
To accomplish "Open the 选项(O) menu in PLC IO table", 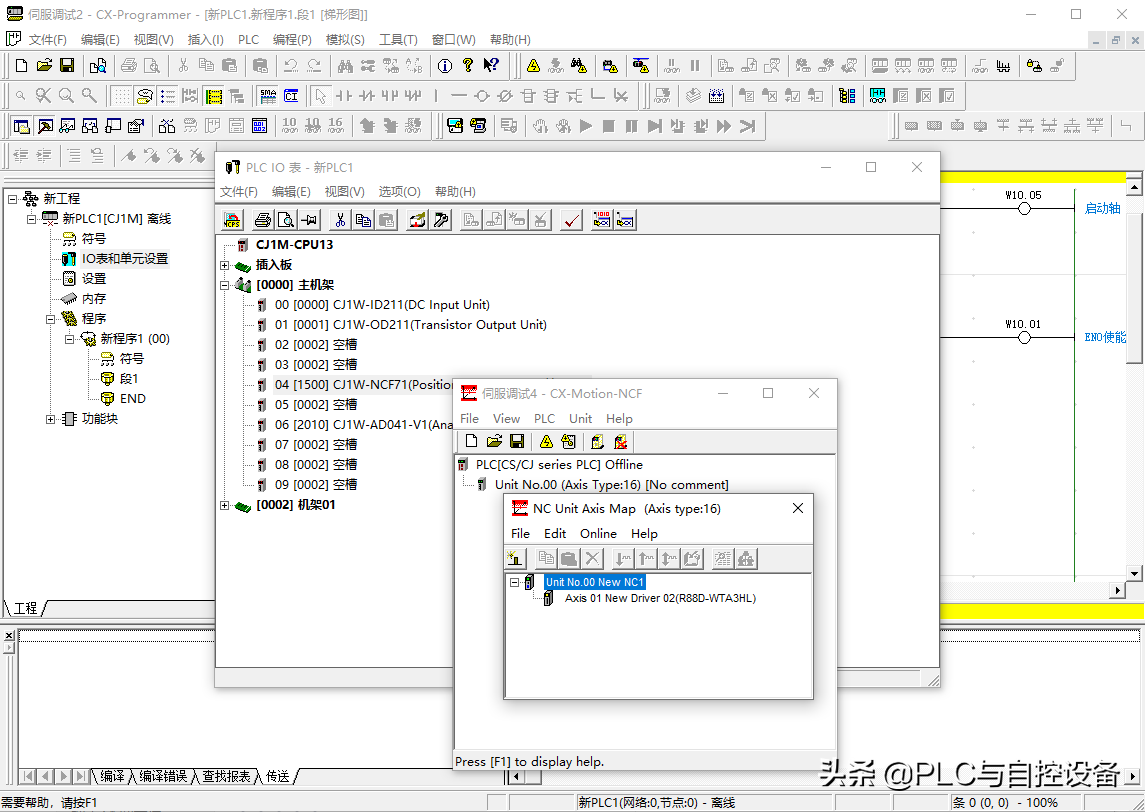I will 399,192.
